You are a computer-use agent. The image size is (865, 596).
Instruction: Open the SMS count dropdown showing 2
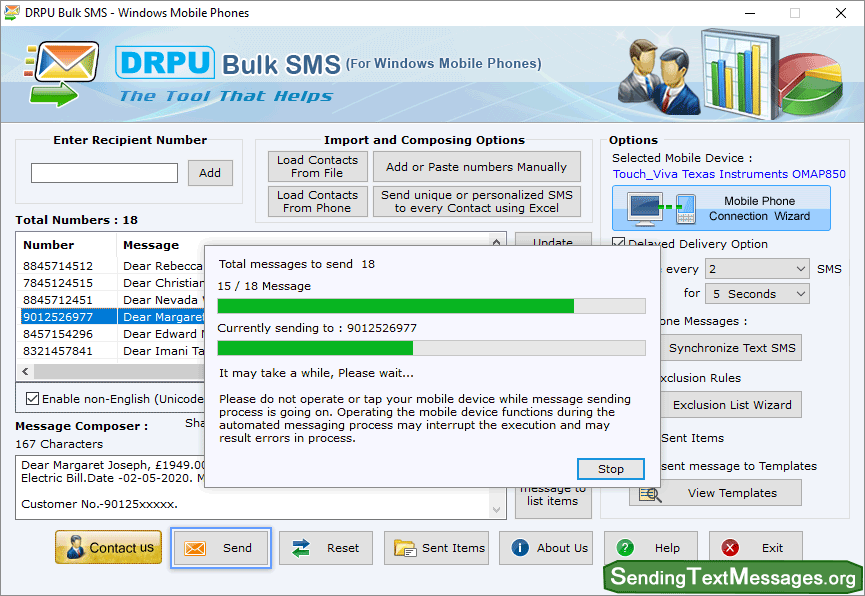[757, 269]
